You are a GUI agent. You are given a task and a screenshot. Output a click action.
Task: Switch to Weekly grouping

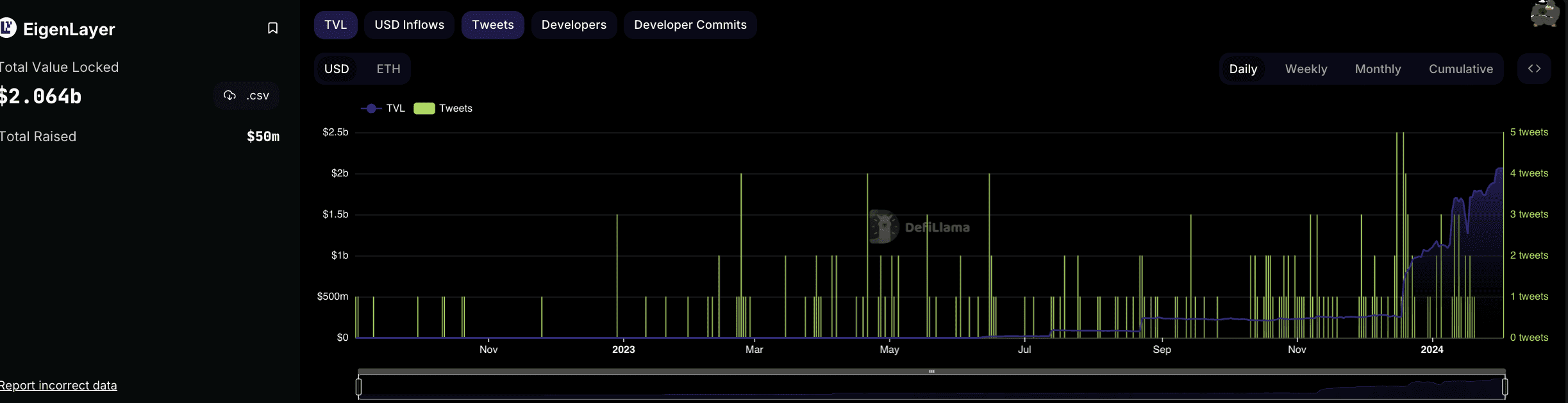1306,69
